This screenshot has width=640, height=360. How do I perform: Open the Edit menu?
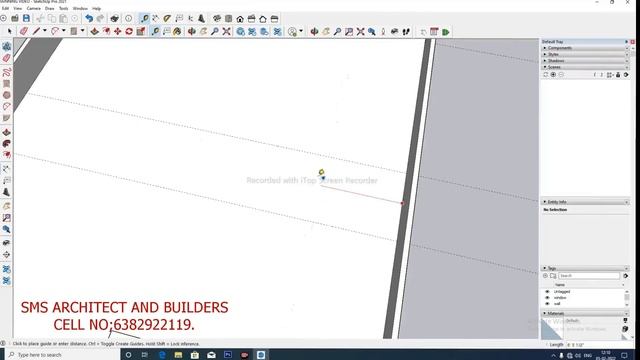pos(5,8)
